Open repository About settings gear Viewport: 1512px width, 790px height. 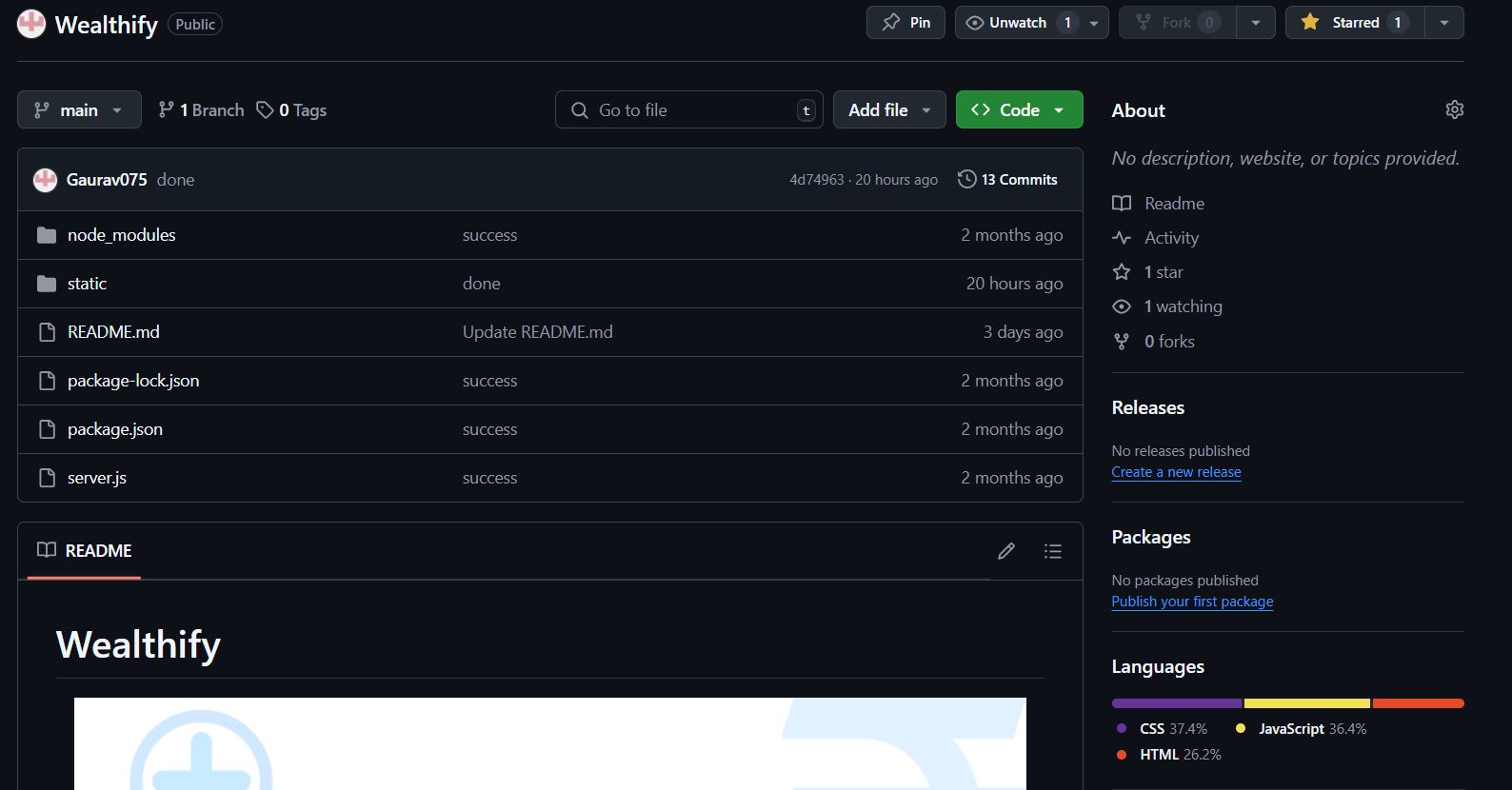click(1454, 109)
